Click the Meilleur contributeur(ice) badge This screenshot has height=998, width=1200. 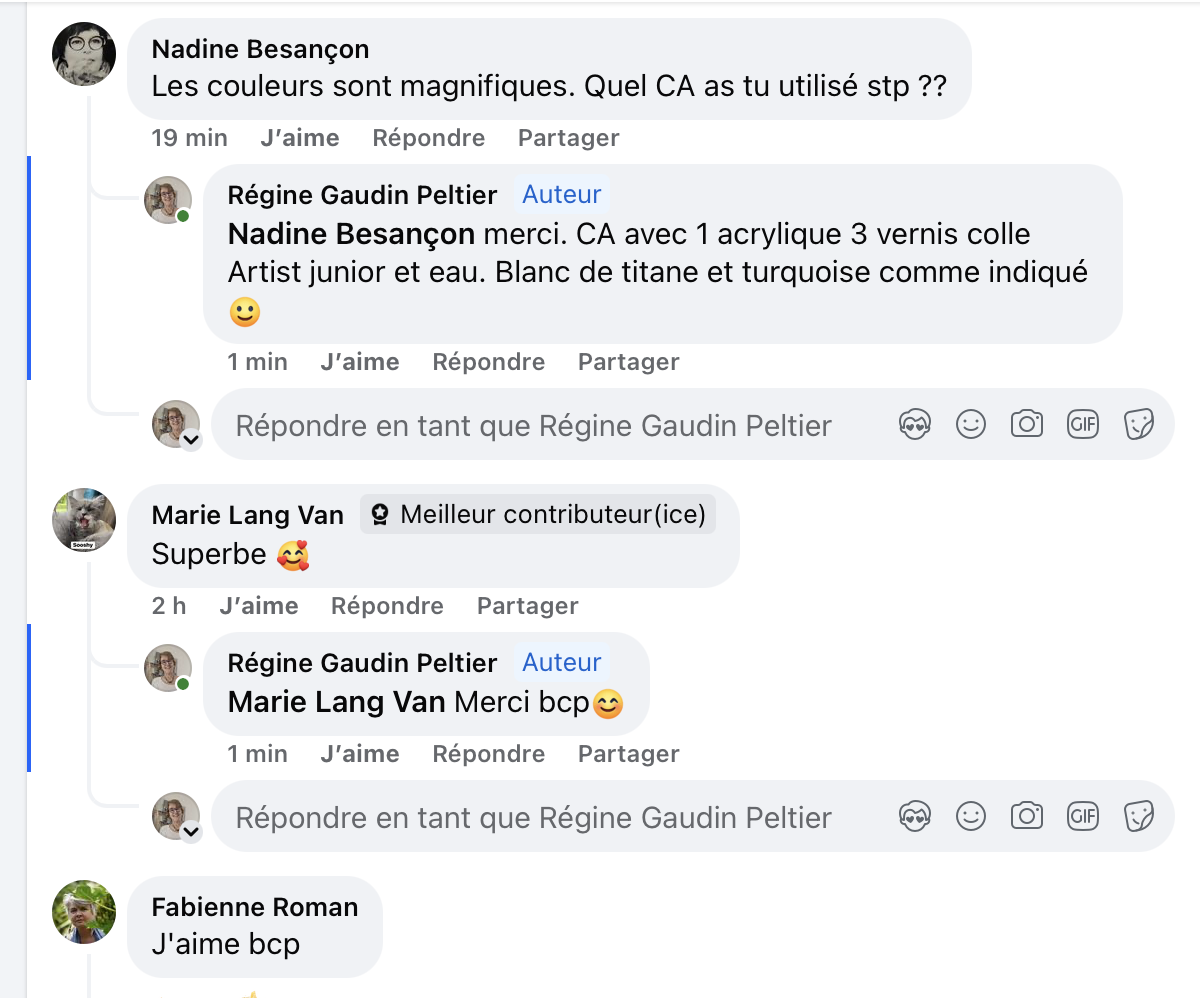coord(538,515)
